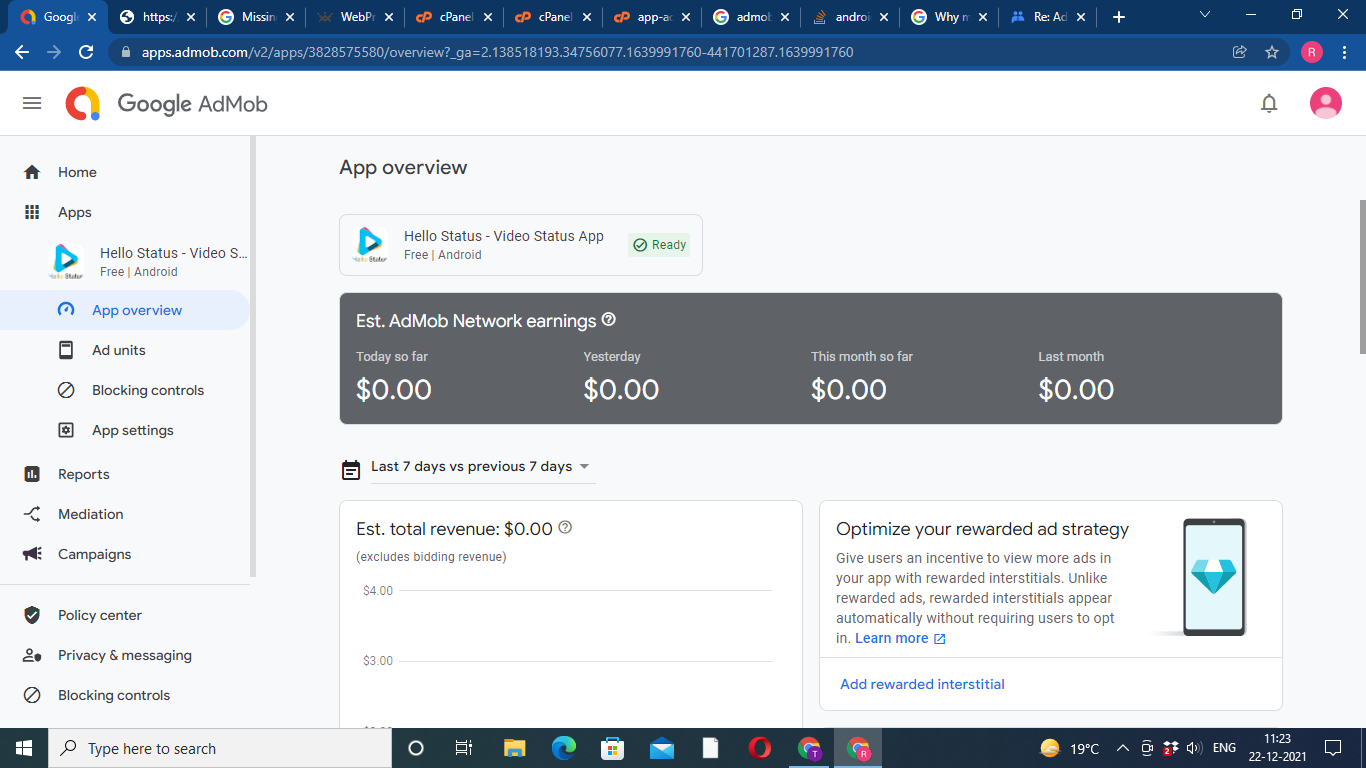1366x768 pixels.
Task: Select App overview in the sidebar
Action: [x=125, y=310]
